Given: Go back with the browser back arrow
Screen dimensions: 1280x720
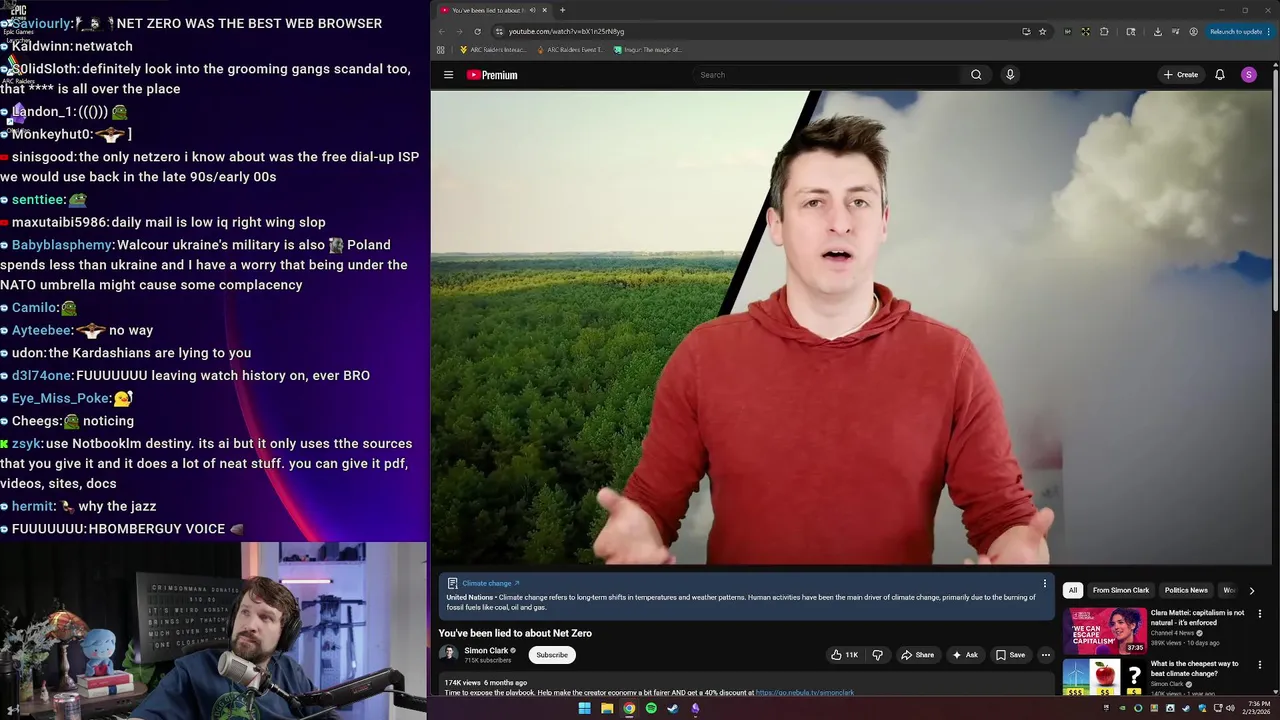Looking at the screenshot, I should coord(442,31).
